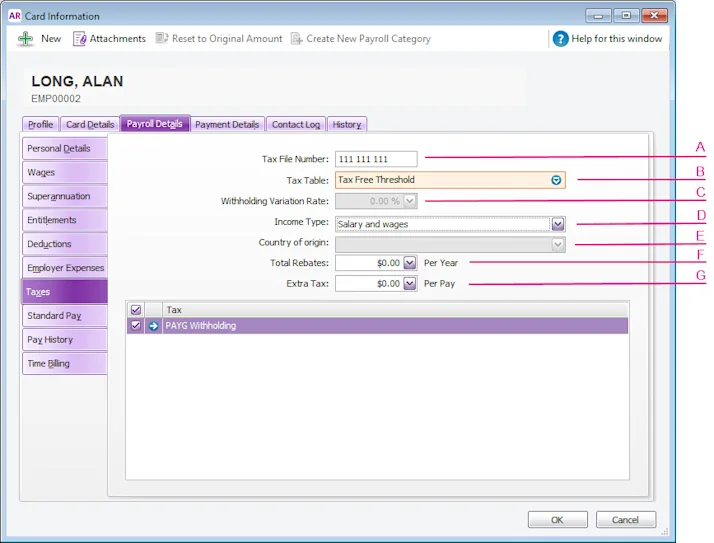Screen dimensions: 714x543
Task: Click the Cancel button
Action: 626,520
